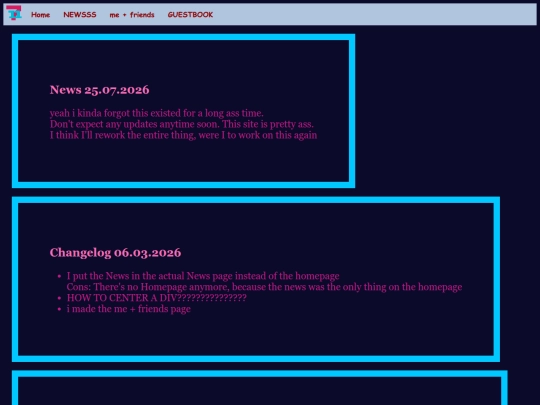Viewport: 540px width, 405px height.
Task: Click the line 'Don't expect any updates anytime soon'
Action: click(x=182, y=124)
